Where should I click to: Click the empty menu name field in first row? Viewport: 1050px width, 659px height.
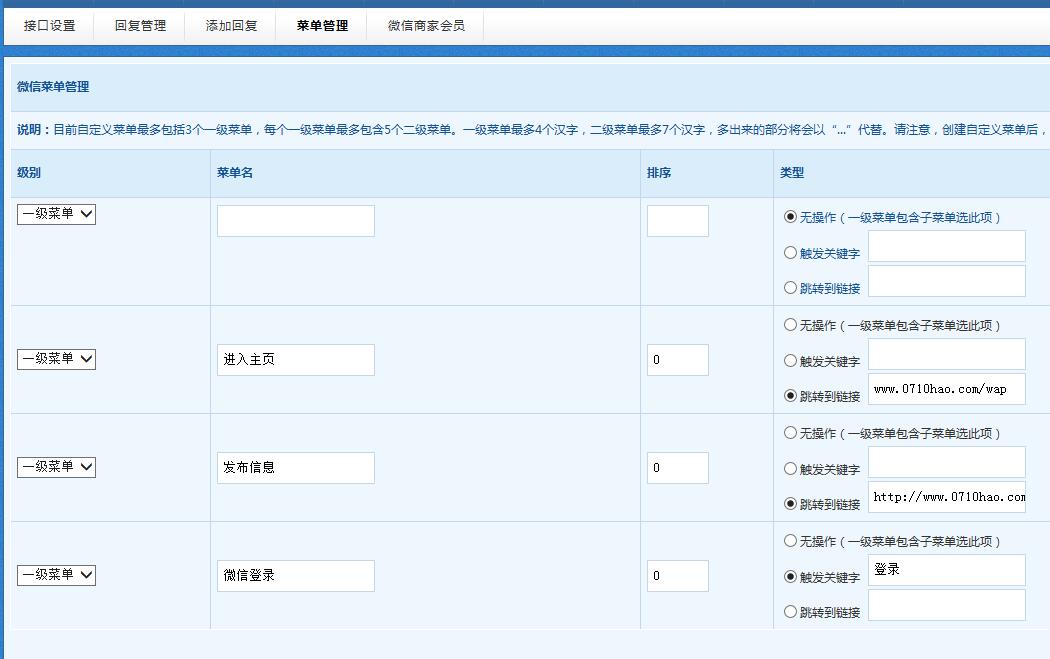point(295,221)
